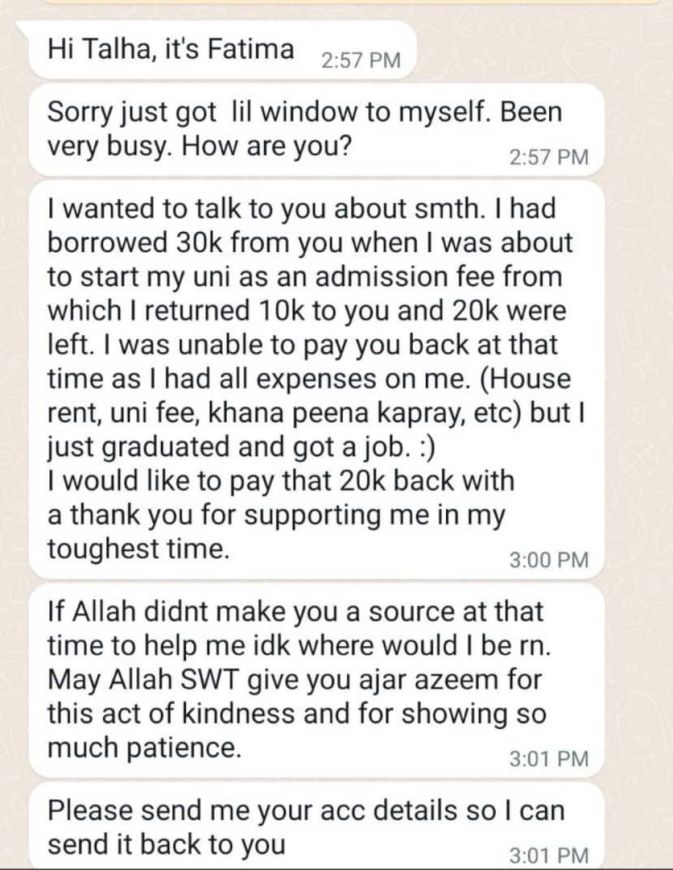Click the words "toughest time."
The width and height of the screenshot is (673, 870).
tap(139, 549)
